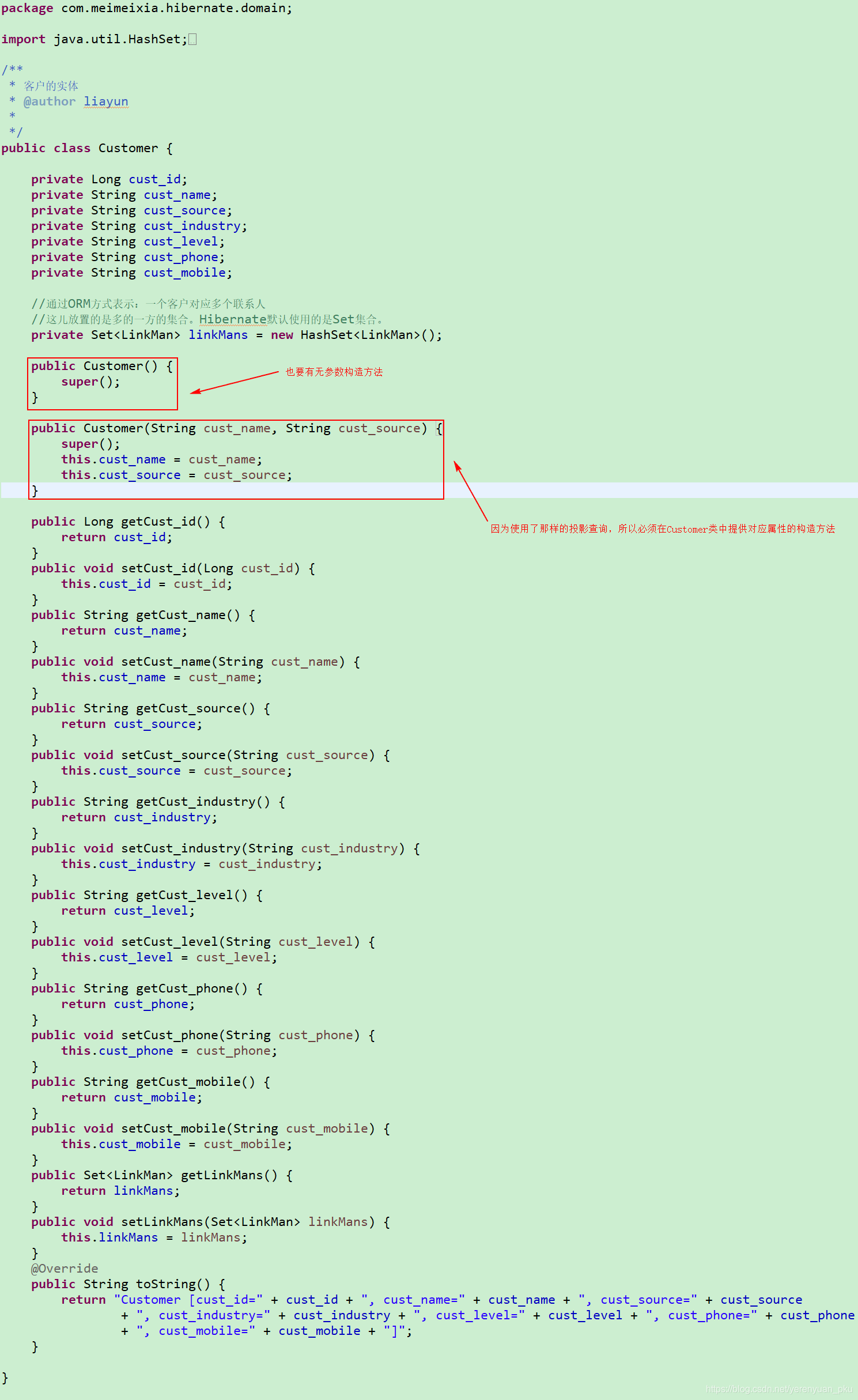858x1400 pixels.
Task: Click 'setCust_name(String cust_name)' signature
Action: [196, 662]
